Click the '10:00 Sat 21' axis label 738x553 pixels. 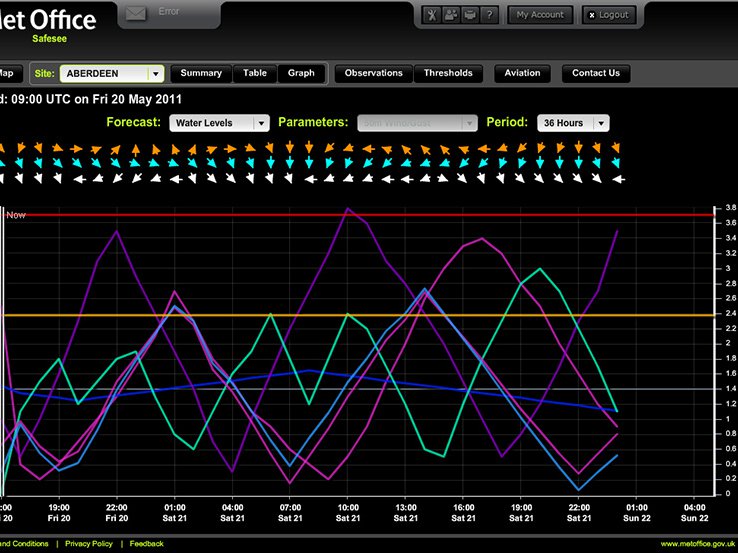348,513
